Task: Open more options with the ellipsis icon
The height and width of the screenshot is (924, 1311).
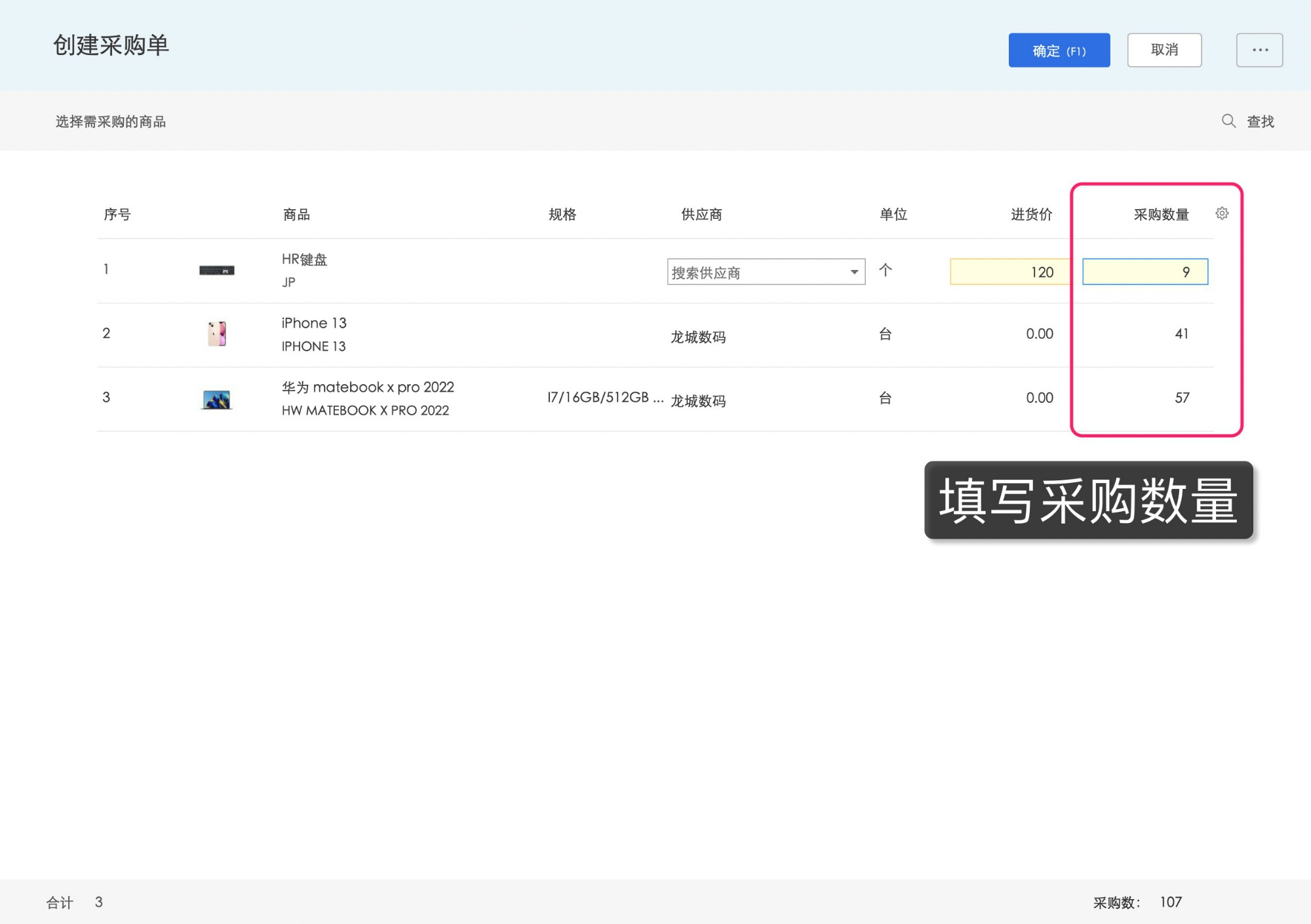Action: point(1259,49)
